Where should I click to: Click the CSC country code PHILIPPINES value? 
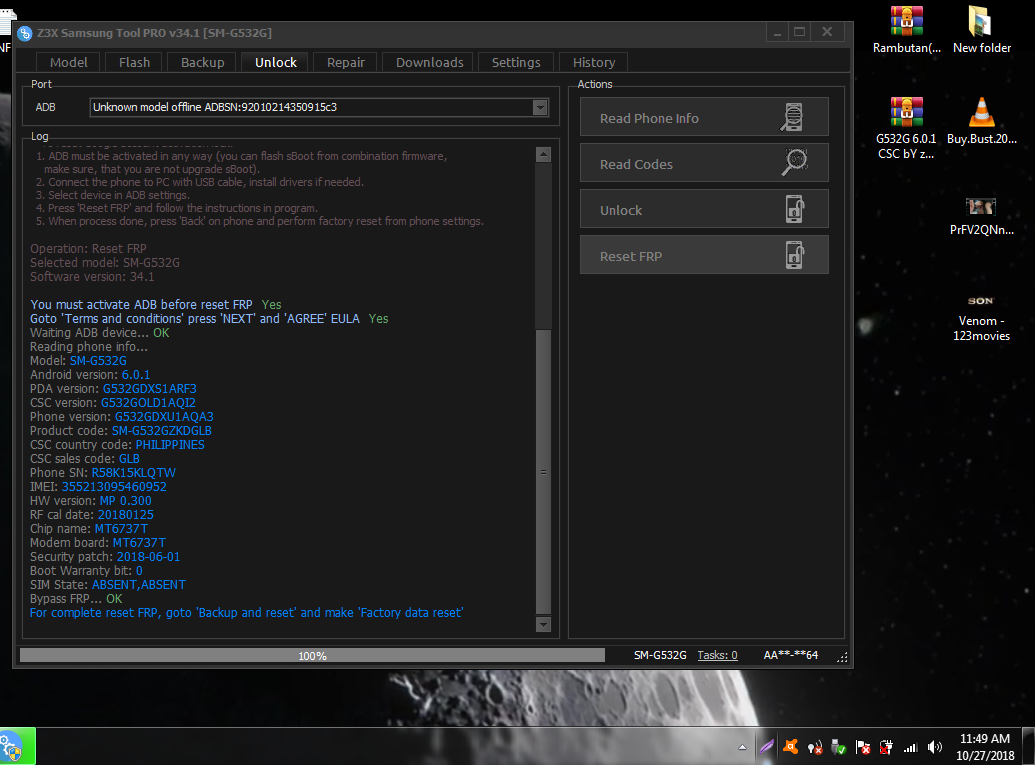(170, 445)
